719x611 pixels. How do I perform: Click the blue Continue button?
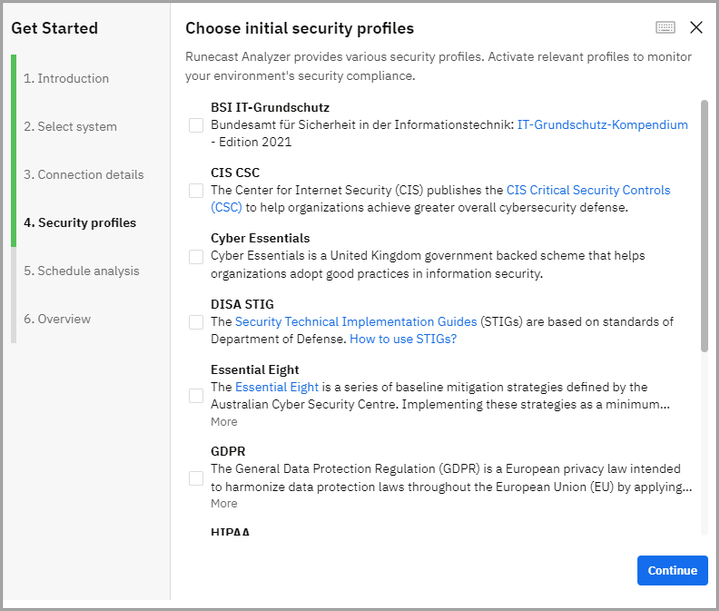672,570
